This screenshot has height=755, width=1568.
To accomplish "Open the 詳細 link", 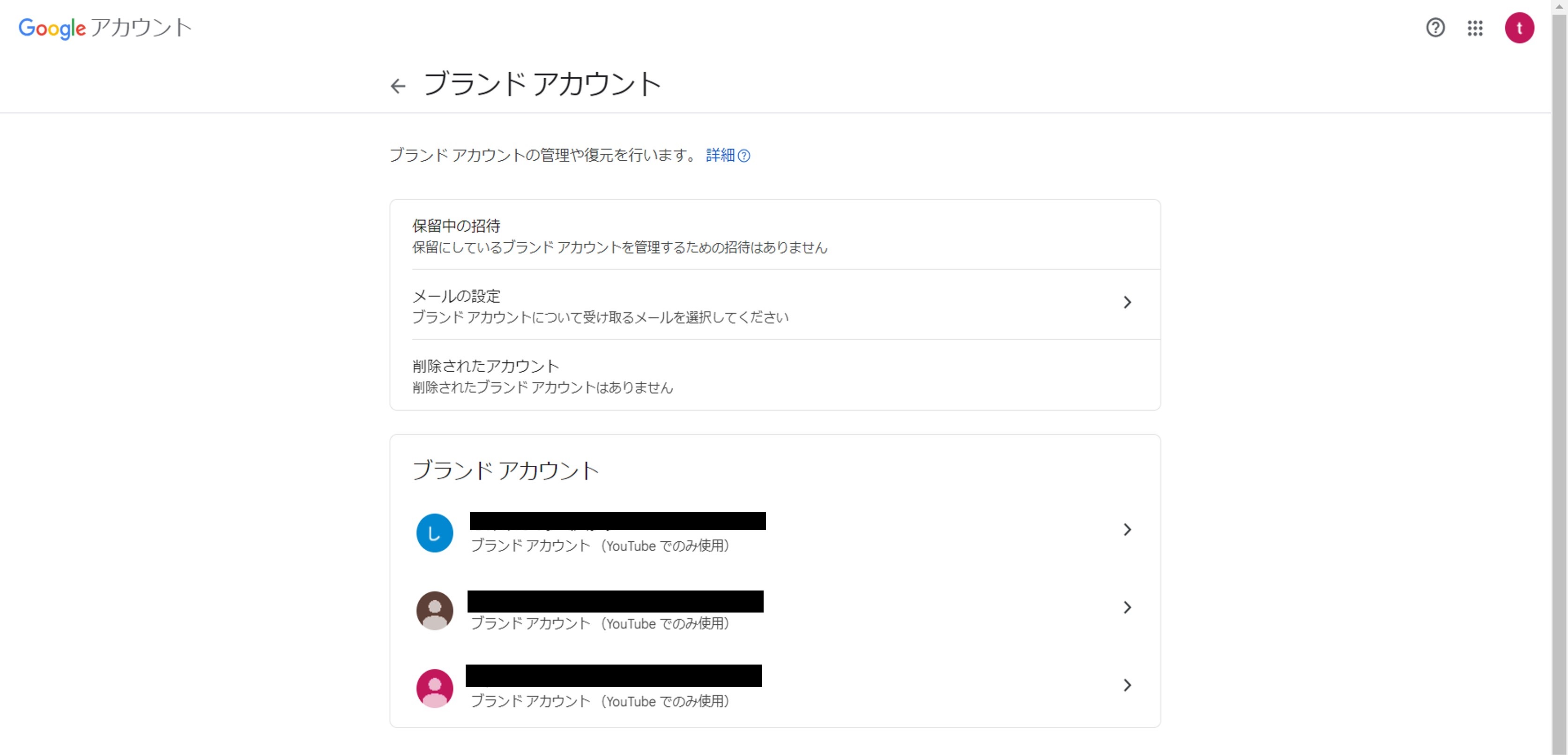I will point(721,156).
